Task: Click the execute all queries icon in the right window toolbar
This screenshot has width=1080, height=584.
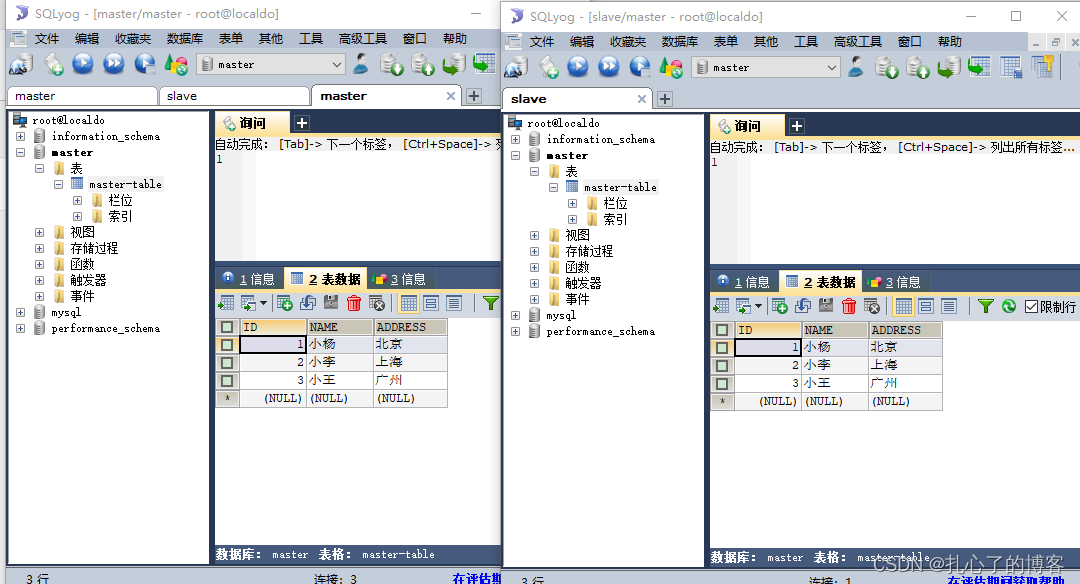Action: tap(609, 67)
